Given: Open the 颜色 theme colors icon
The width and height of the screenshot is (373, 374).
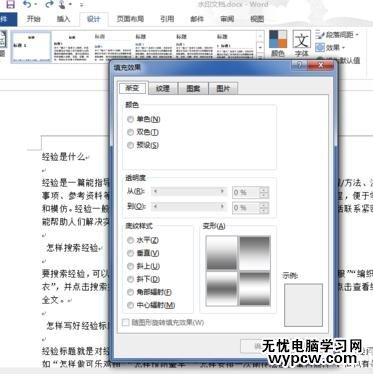Looking at the screenshot, I should tap(278, 44).
